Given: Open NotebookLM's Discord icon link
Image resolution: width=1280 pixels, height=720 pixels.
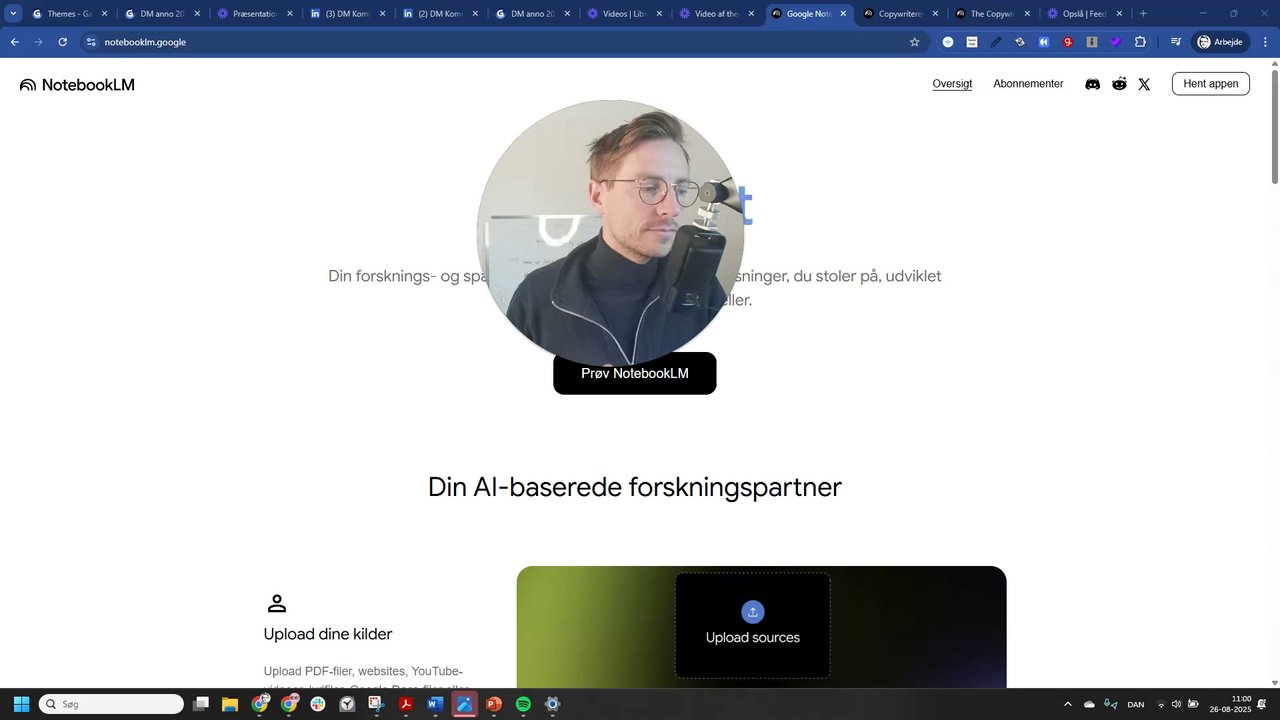Looking at the screenshot, I should pos(1093,84).
